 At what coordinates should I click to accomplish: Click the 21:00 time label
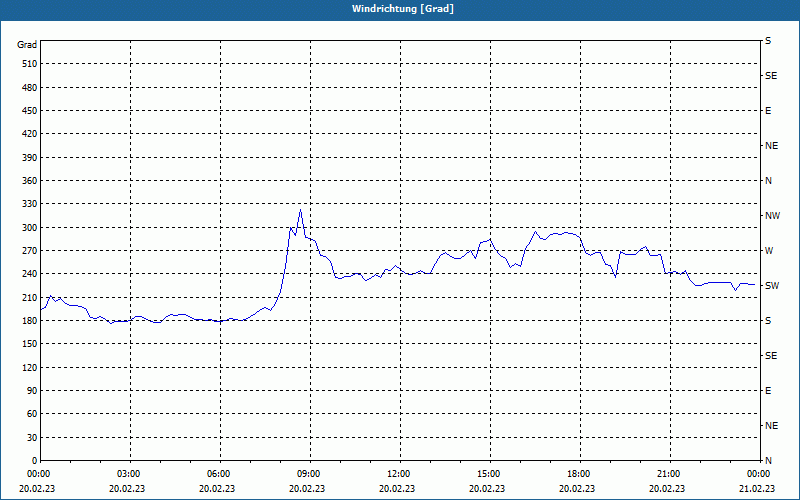pyautogui.click(x=668, y=474)
